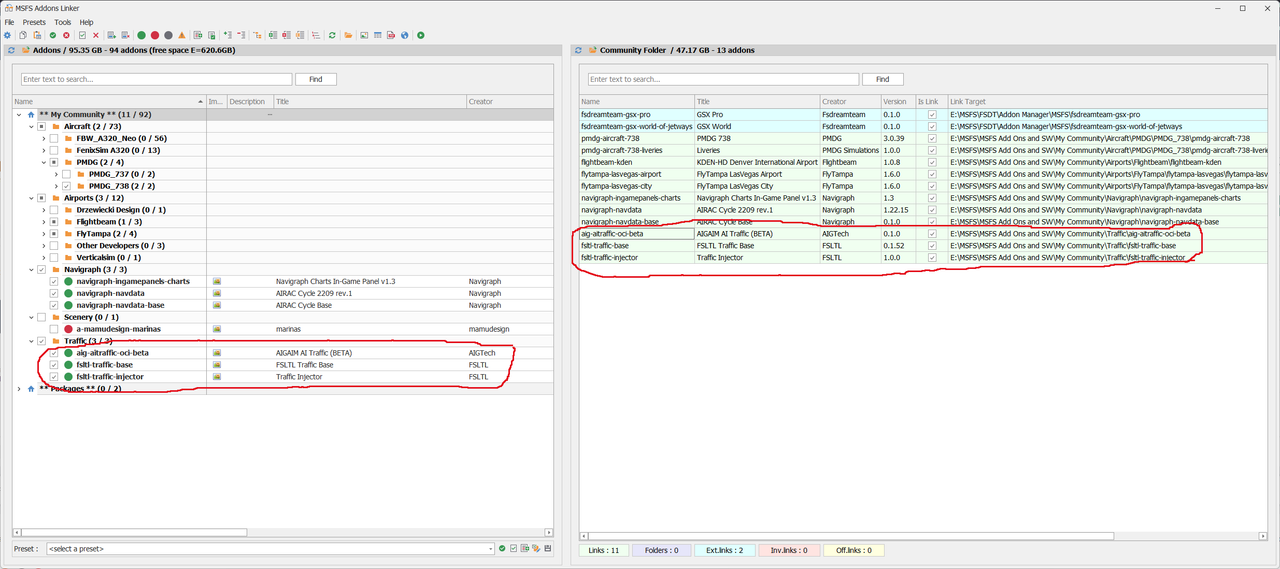The width and height of the screenshot is (1280, 569).
Task: Click the green refresh arrows toolbar icon
Action: pos(332,35)
